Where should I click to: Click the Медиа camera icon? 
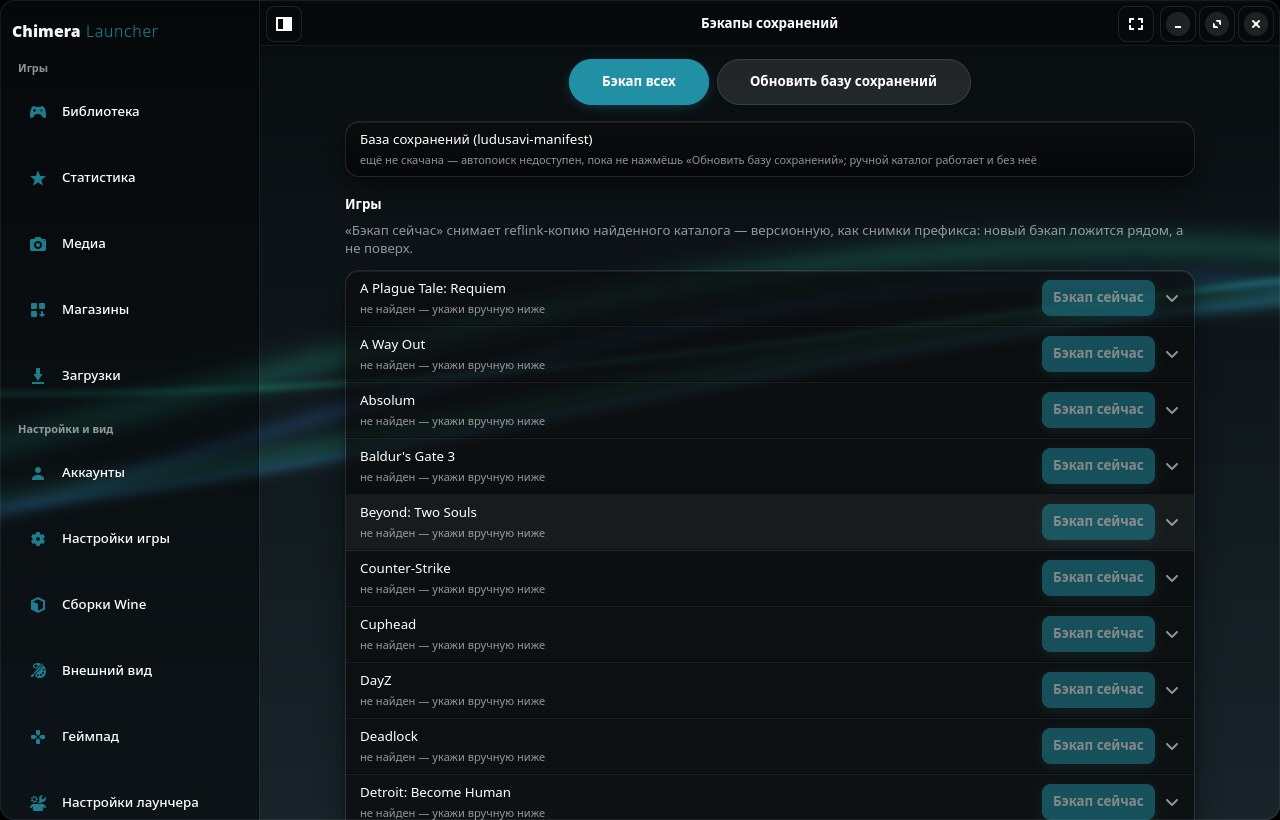click(x=38, y=244)
